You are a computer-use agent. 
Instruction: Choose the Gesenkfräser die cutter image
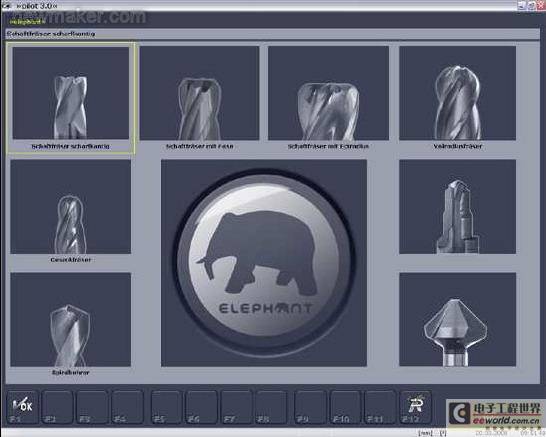pyautogui.click(x=71, y=207)
